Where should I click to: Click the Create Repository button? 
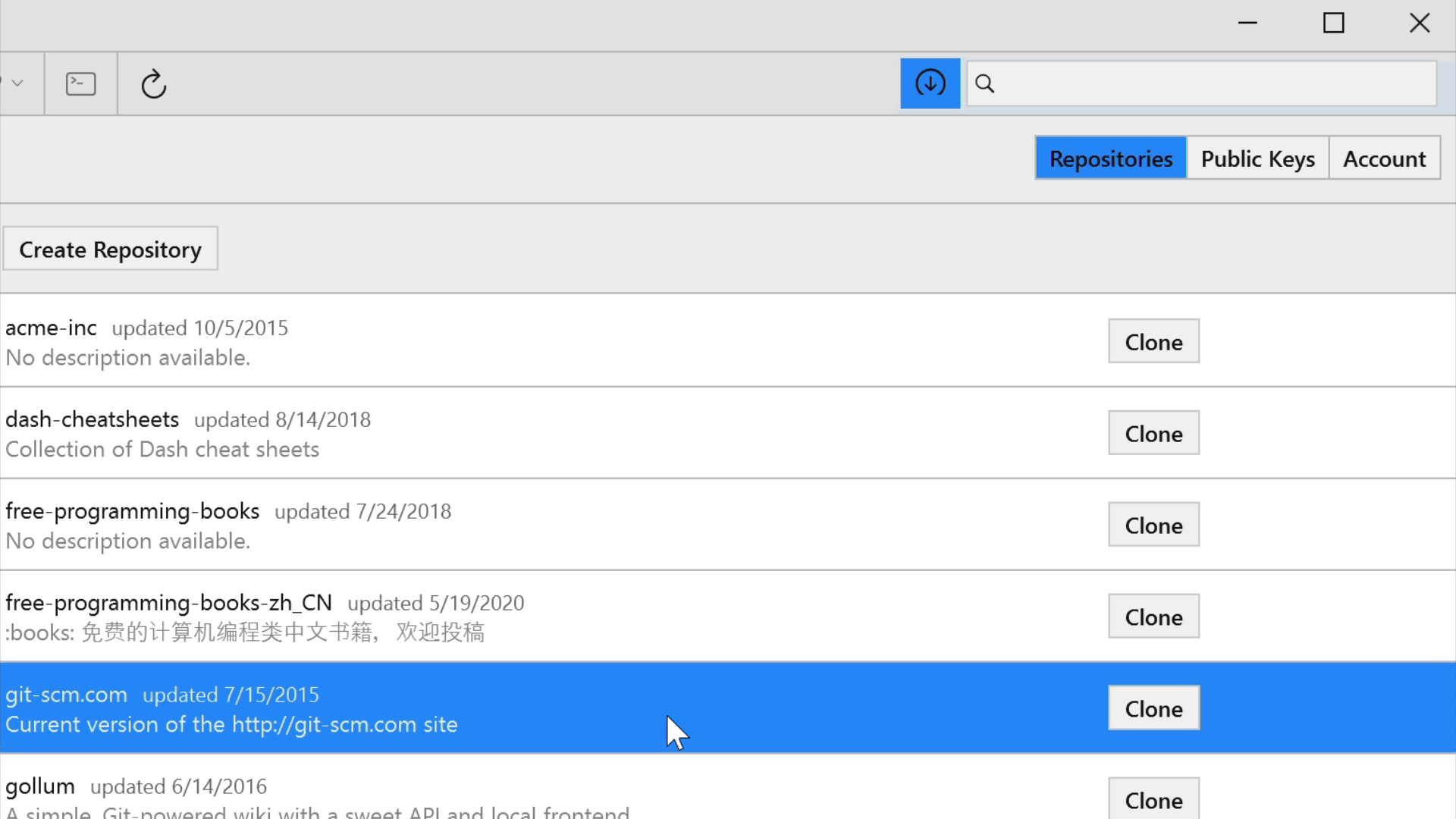point(111,248)
